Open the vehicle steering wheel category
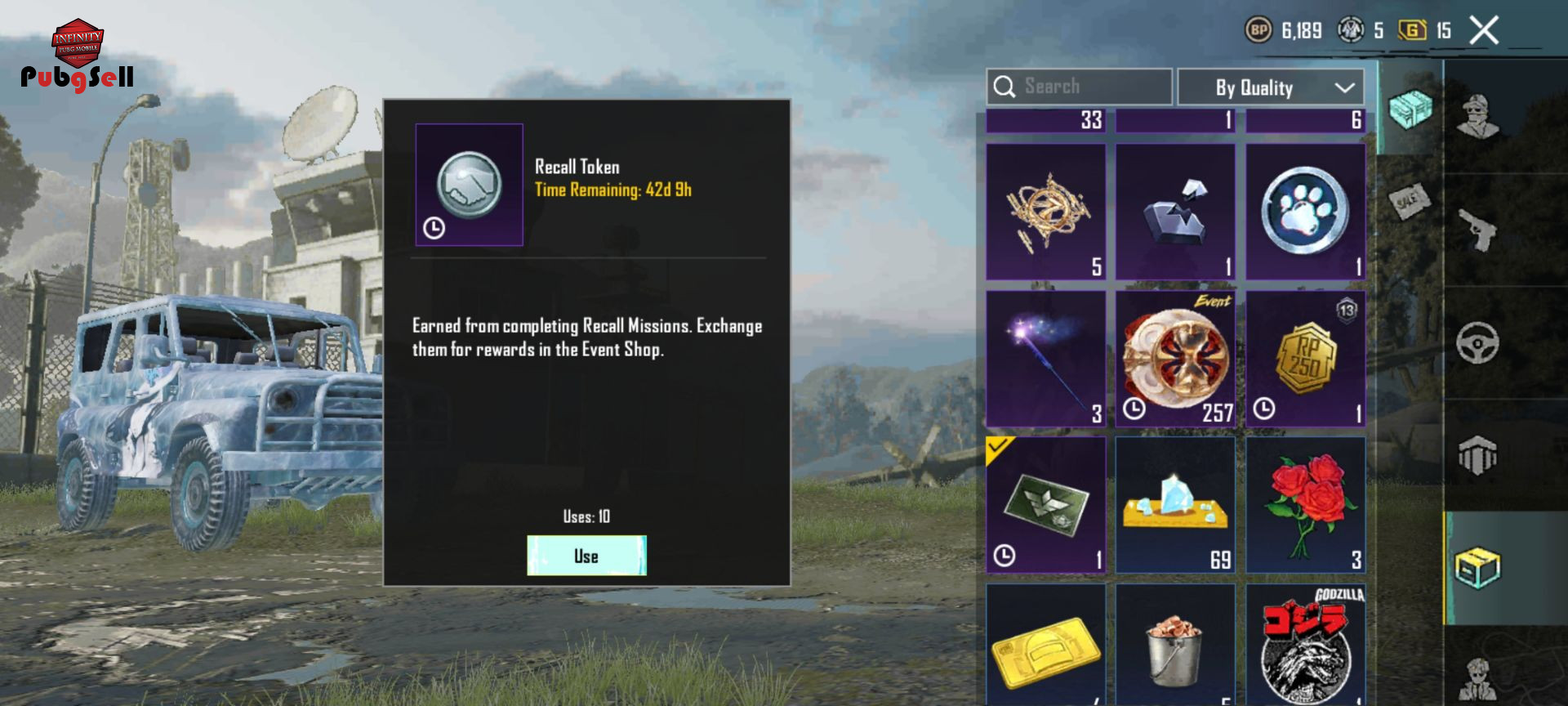Screen dimensions: 1568x706 pyautogui.click(x=1477, y=342)
